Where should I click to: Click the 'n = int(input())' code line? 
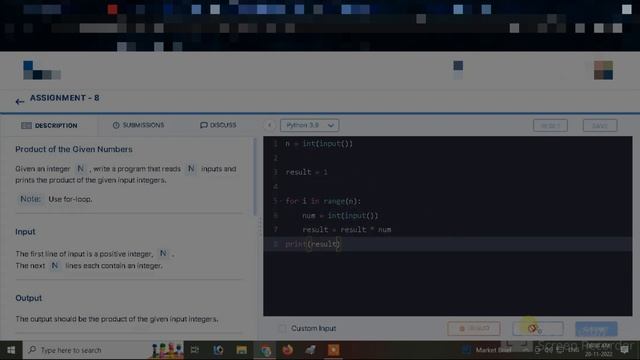(x=319, y=144)
